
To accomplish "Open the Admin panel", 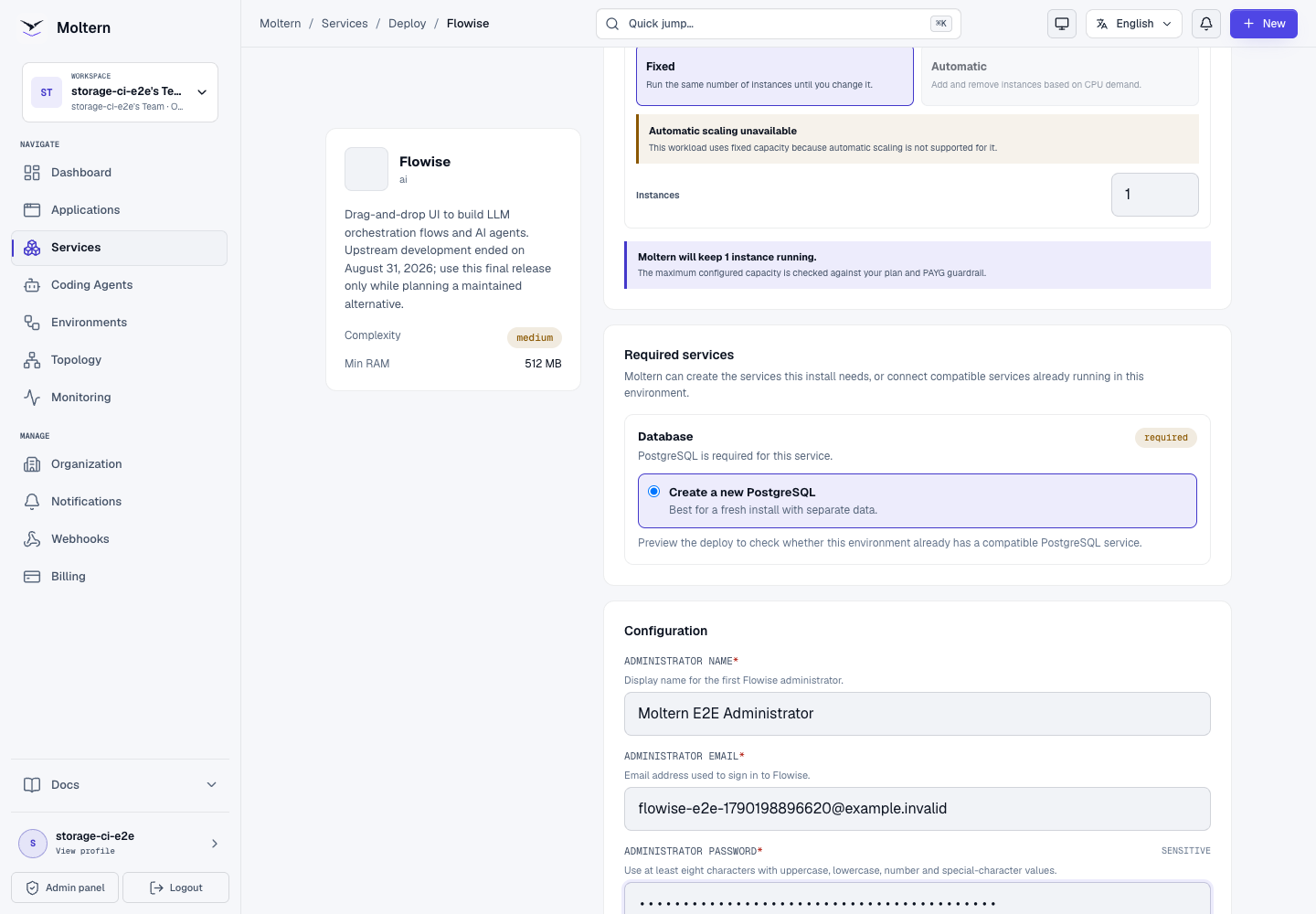I will tap(65, 887).
